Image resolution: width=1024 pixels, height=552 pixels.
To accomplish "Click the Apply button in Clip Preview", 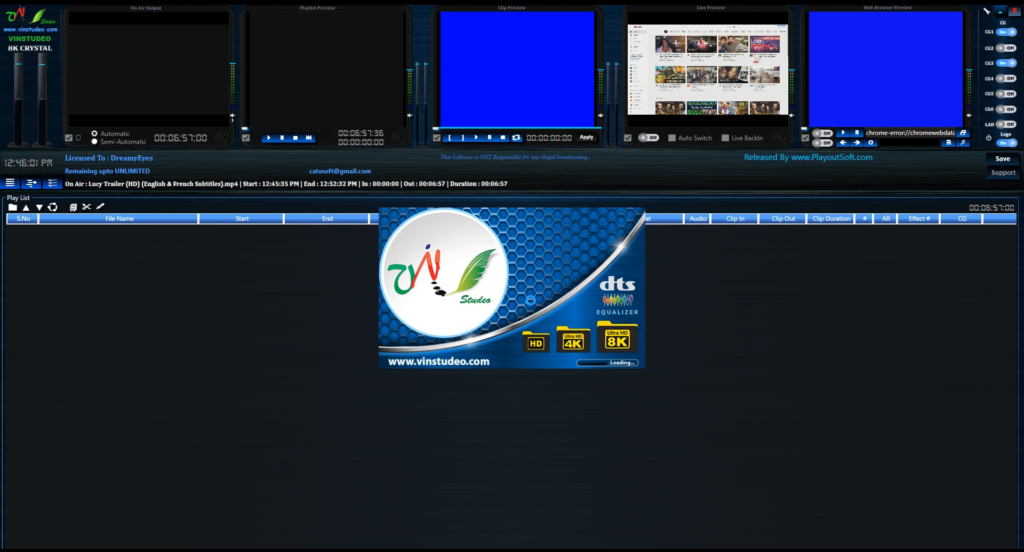I will click(x=586, y=137).
